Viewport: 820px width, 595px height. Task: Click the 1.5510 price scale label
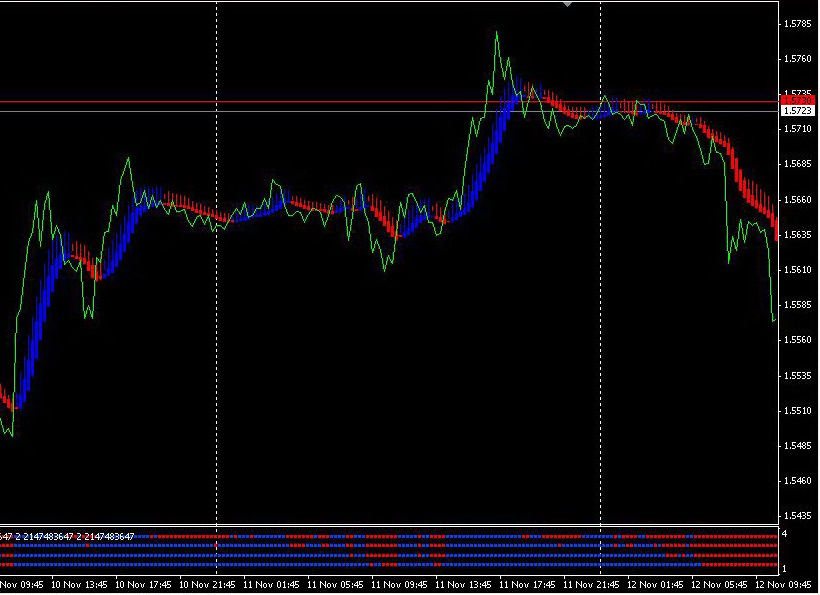(798, 411)
